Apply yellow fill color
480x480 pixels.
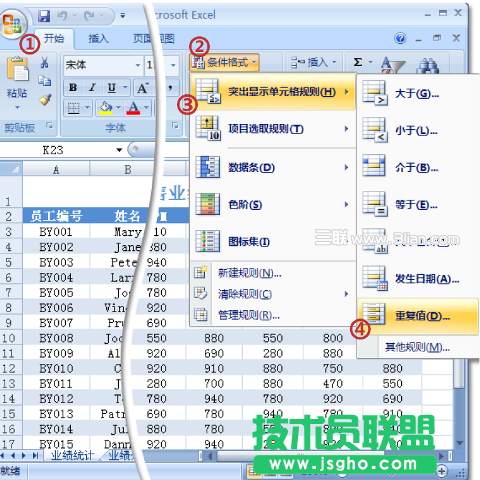[x=106, y=108]
